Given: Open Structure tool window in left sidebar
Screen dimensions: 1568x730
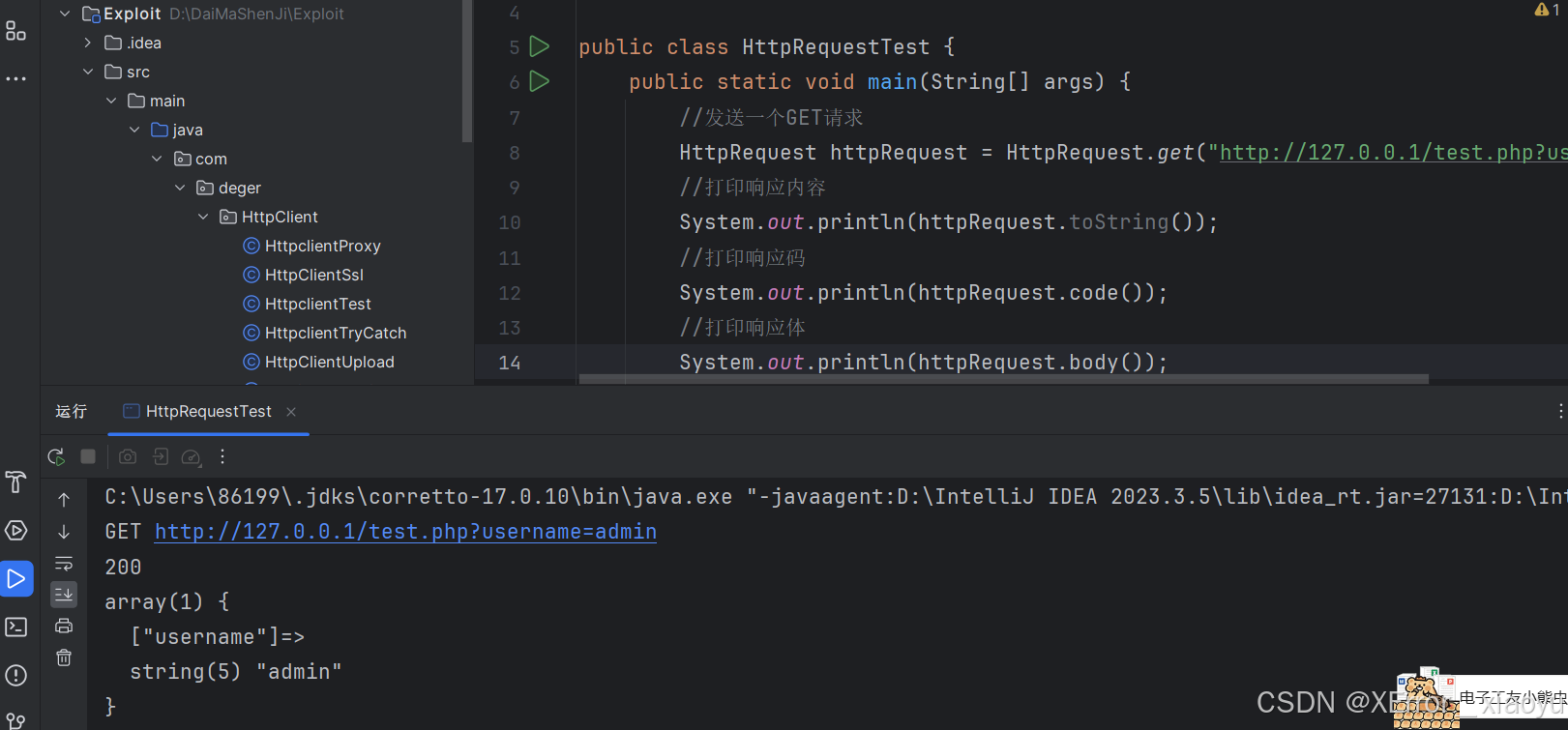Looking at the screenshot, I should [x=15, y=31].
